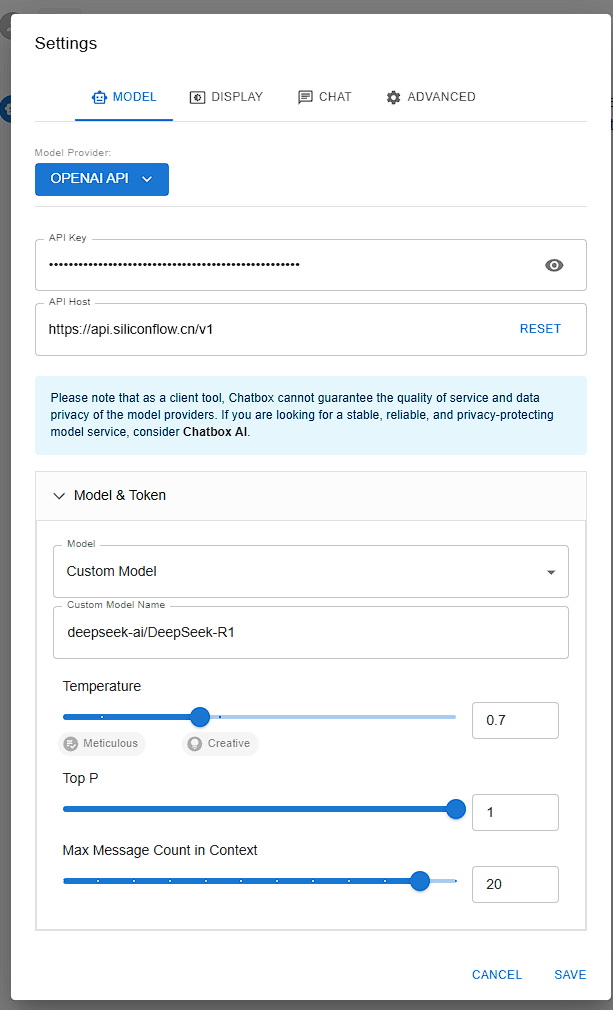Click the Custom Model Name field
Viewport: 613px width, 1010px height.
tap(311, 633)
